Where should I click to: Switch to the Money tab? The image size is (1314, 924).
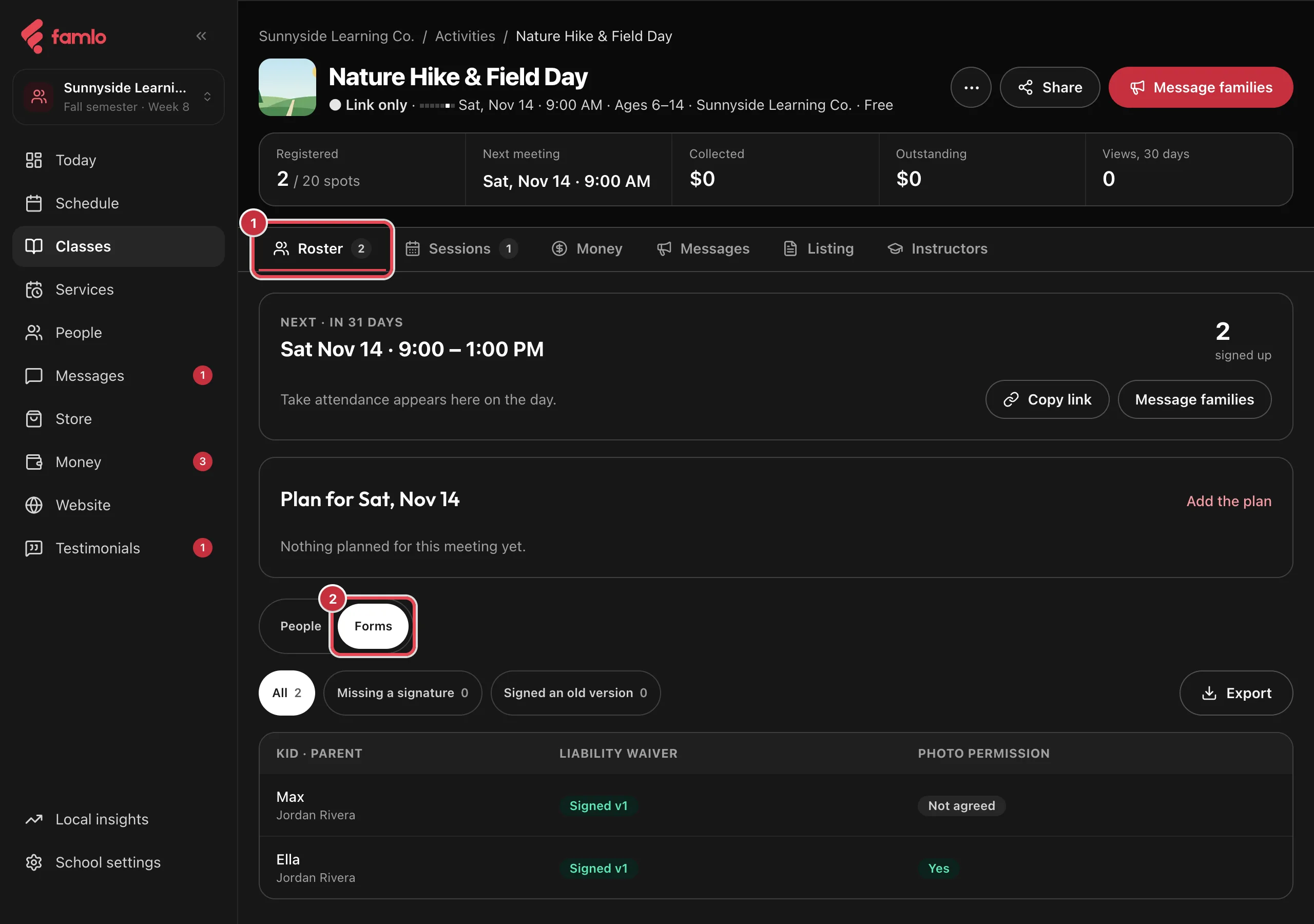[x=587, y=248]
